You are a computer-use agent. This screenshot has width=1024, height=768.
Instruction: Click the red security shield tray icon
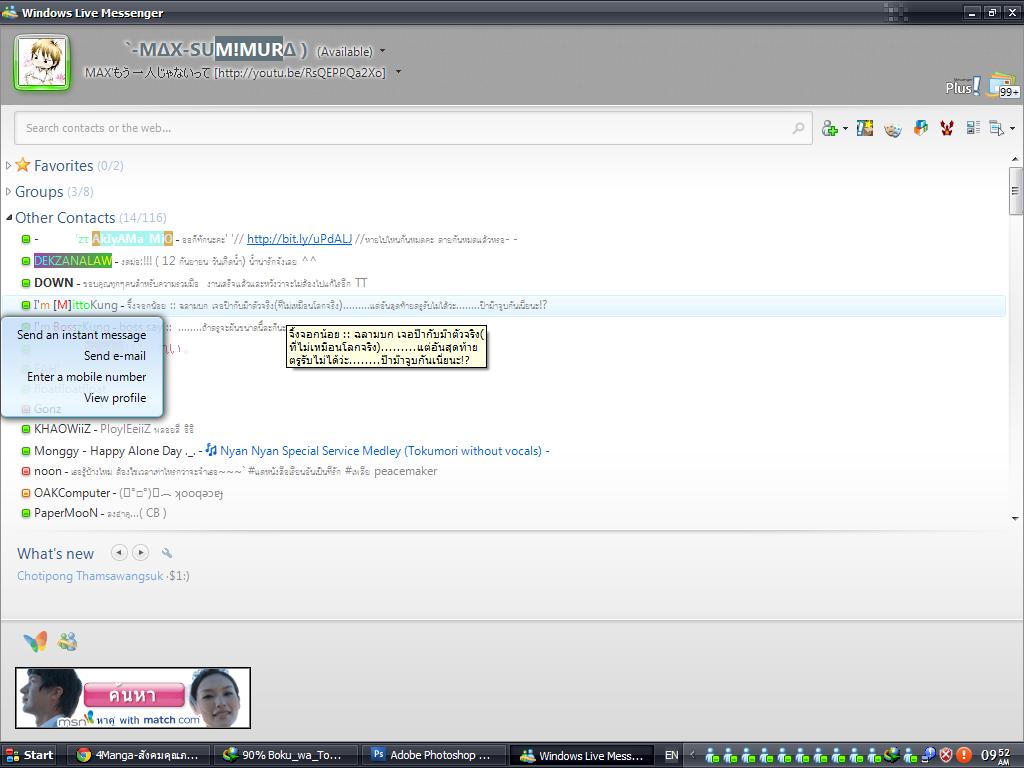click(x=946, y=755)
